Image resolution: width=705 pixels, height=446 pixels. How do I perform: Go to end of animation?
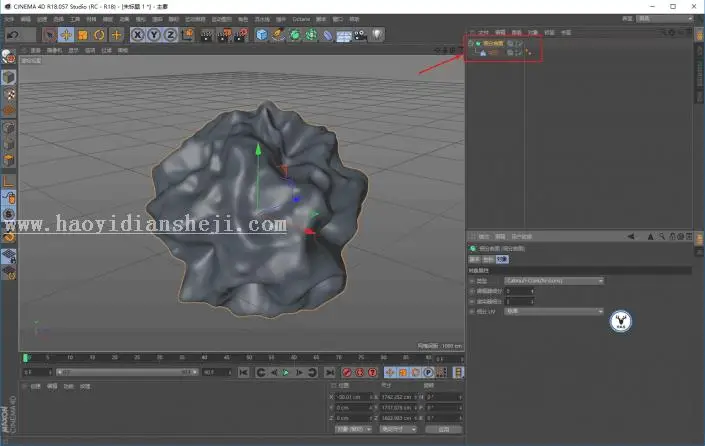(x=330, y=372)
